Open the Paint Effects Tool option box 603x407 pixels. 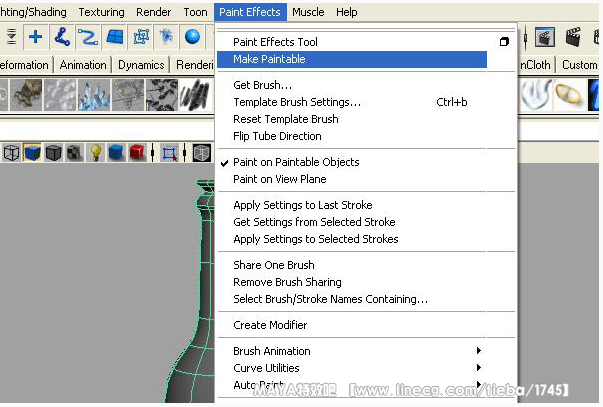click(504, 42)
